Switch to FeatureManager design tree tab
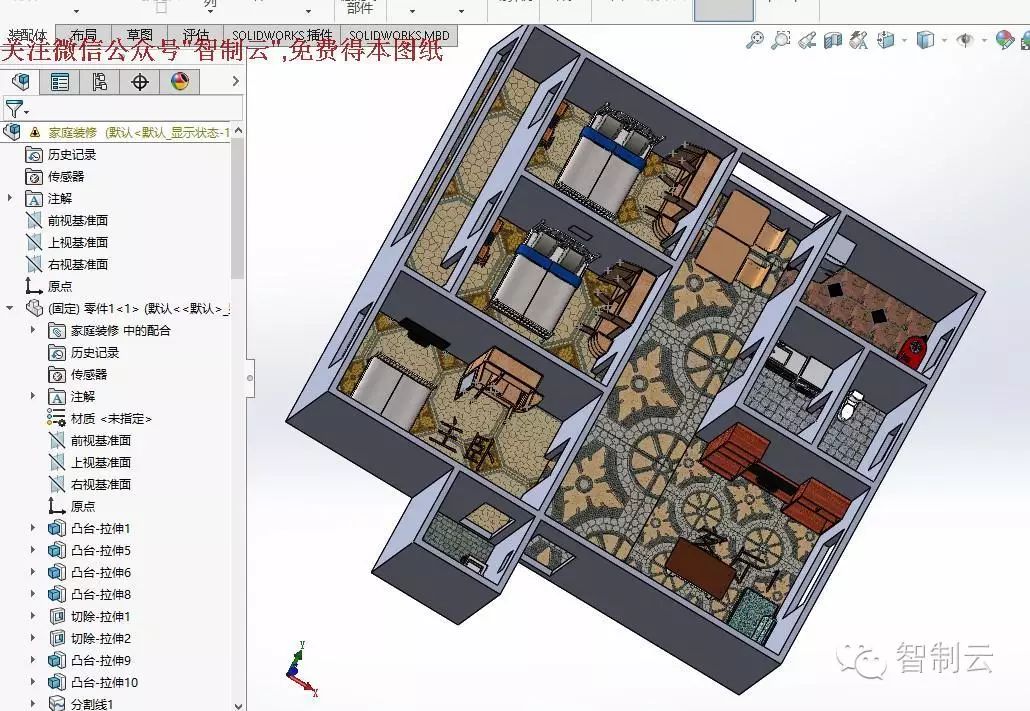 tap(20, 81)
